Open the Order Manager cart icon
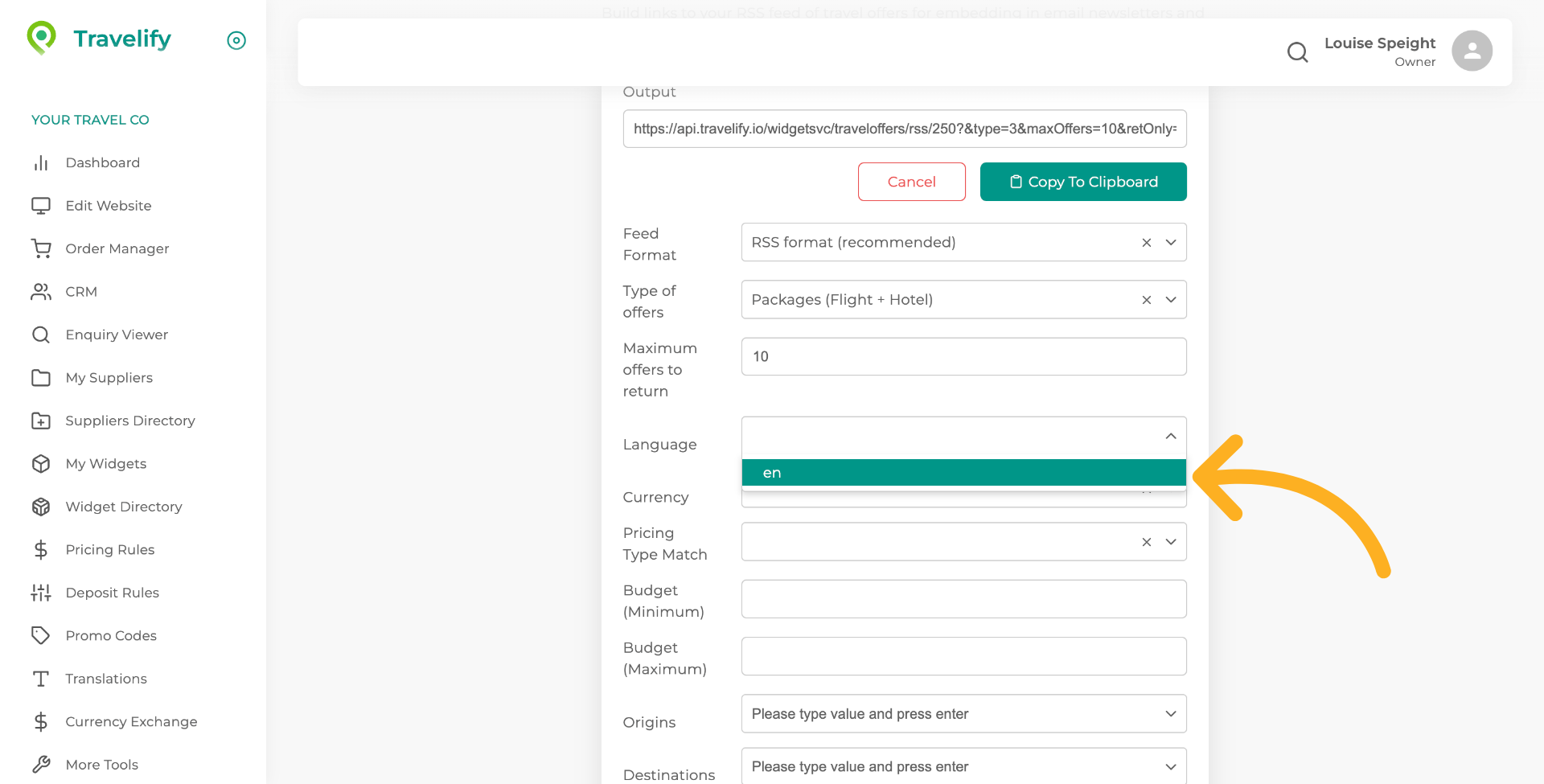This screenshot has height=784, width=1544. [41, 248]
